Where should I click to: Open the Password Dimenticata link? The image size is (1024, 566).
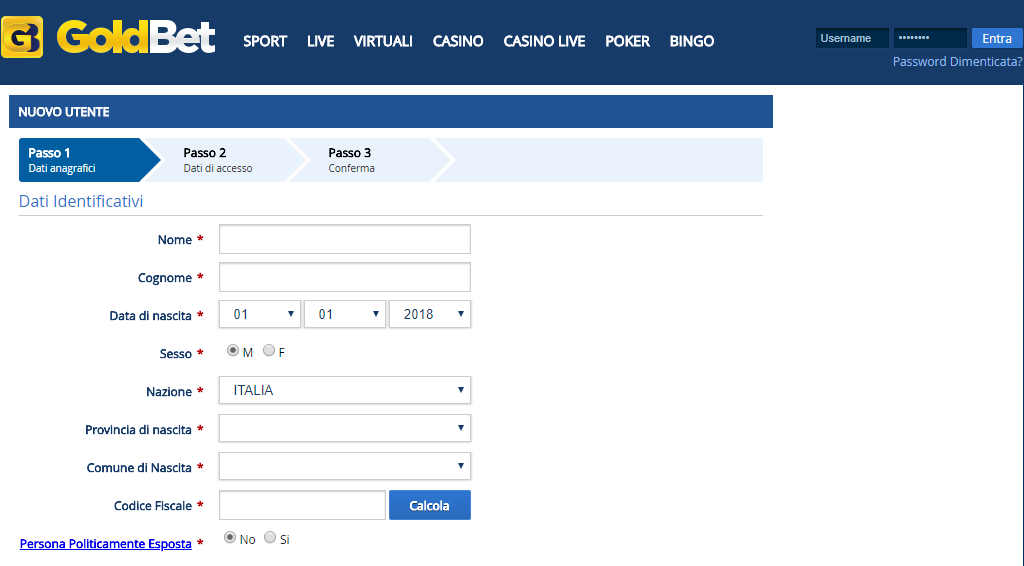957,62
